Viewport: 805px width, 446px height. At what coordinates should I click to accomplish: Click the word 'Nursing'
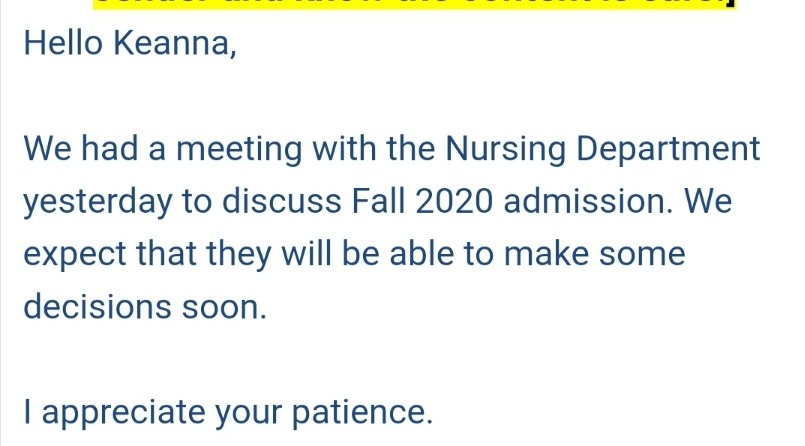click(x=506, y=149)
